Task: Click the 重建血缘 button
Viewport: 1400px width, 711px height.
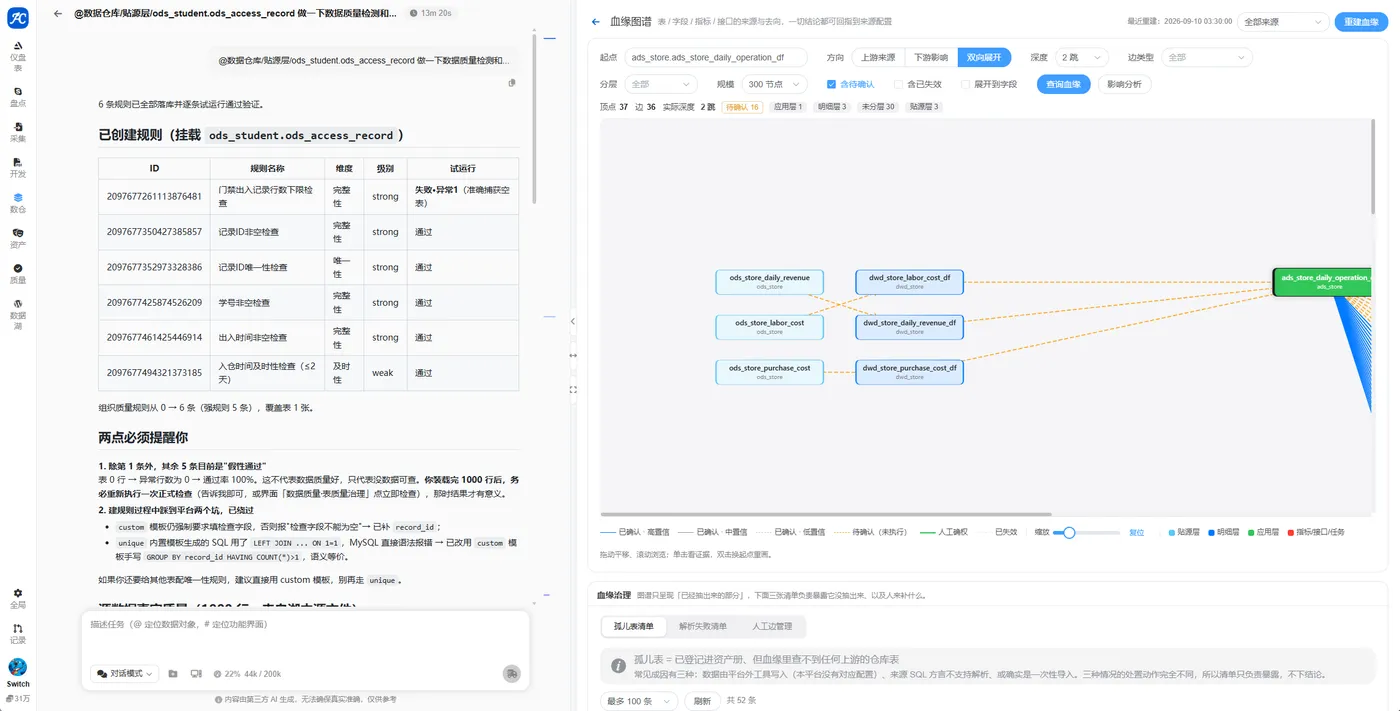Action: [1361, 22]
